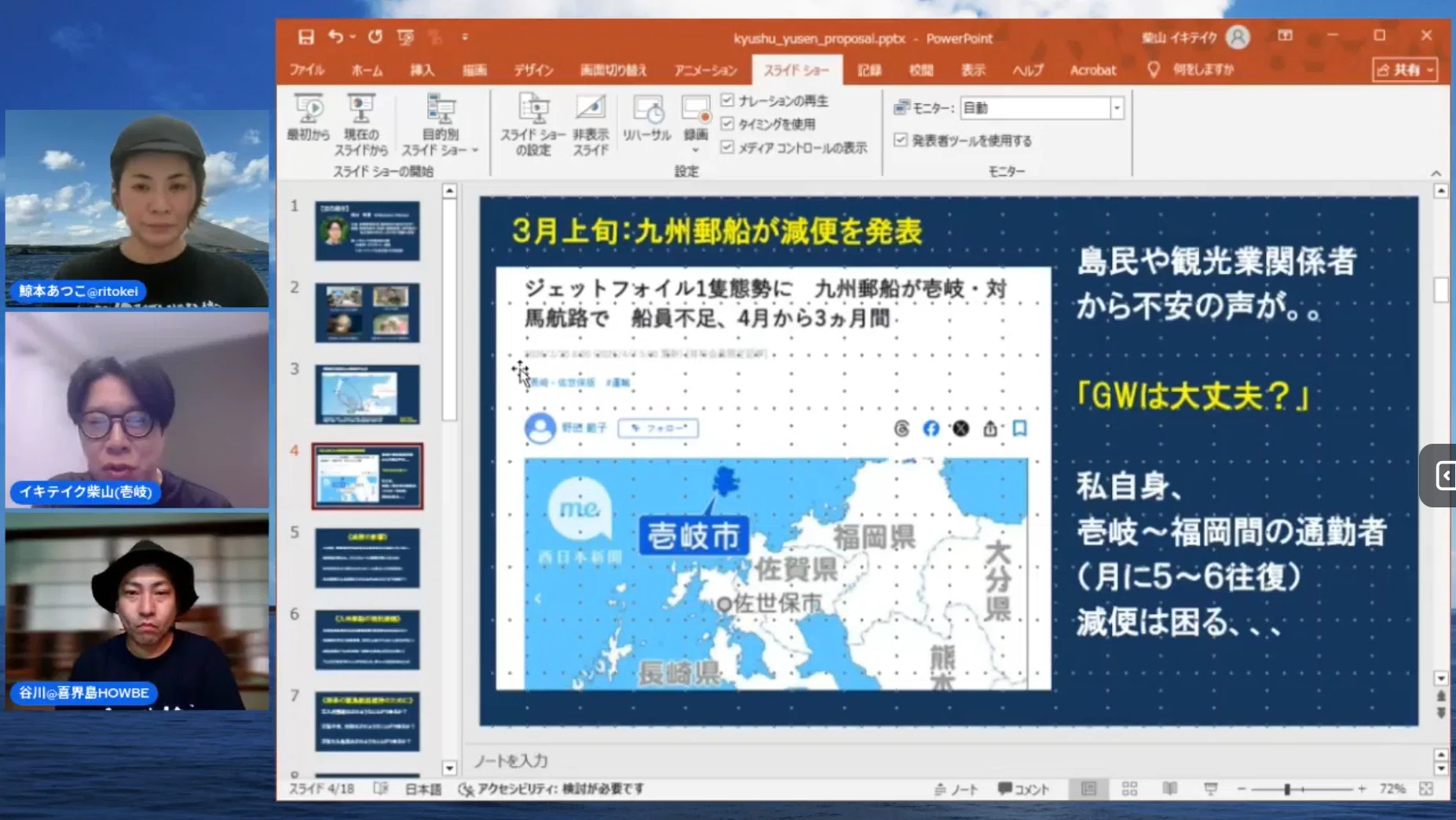Undo the last action
1456x820 pixels.
pos(336,37)
